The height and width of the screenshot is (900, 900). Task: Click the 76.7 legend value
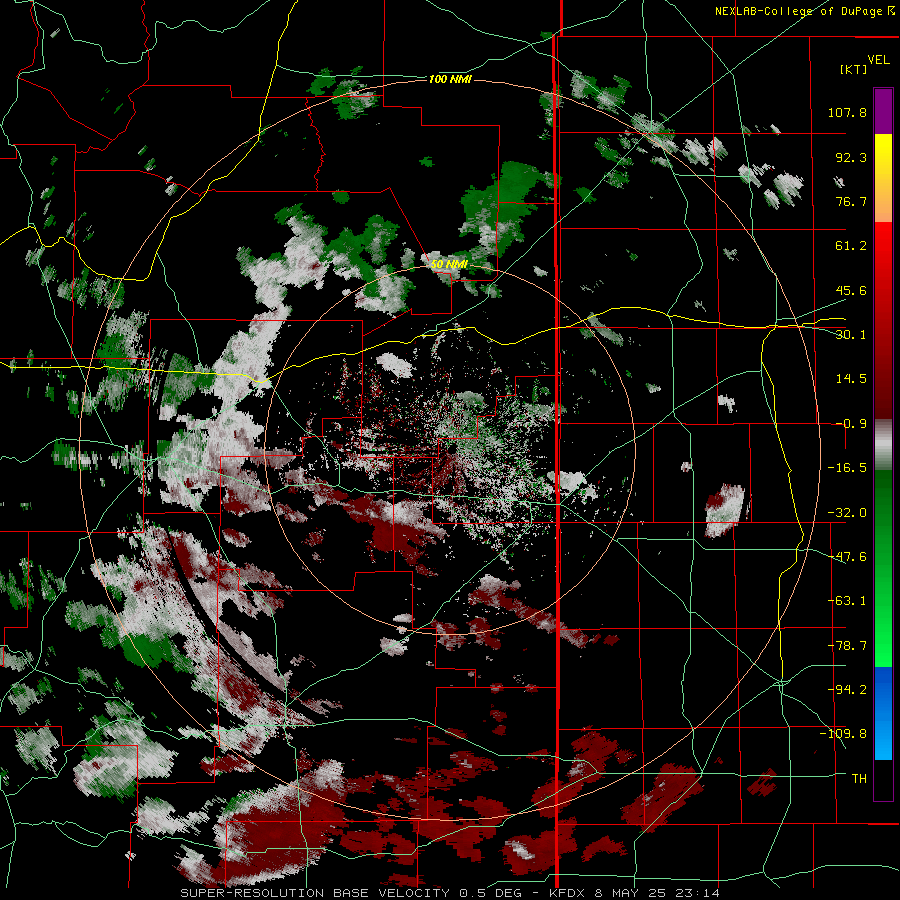pos(851,201)
